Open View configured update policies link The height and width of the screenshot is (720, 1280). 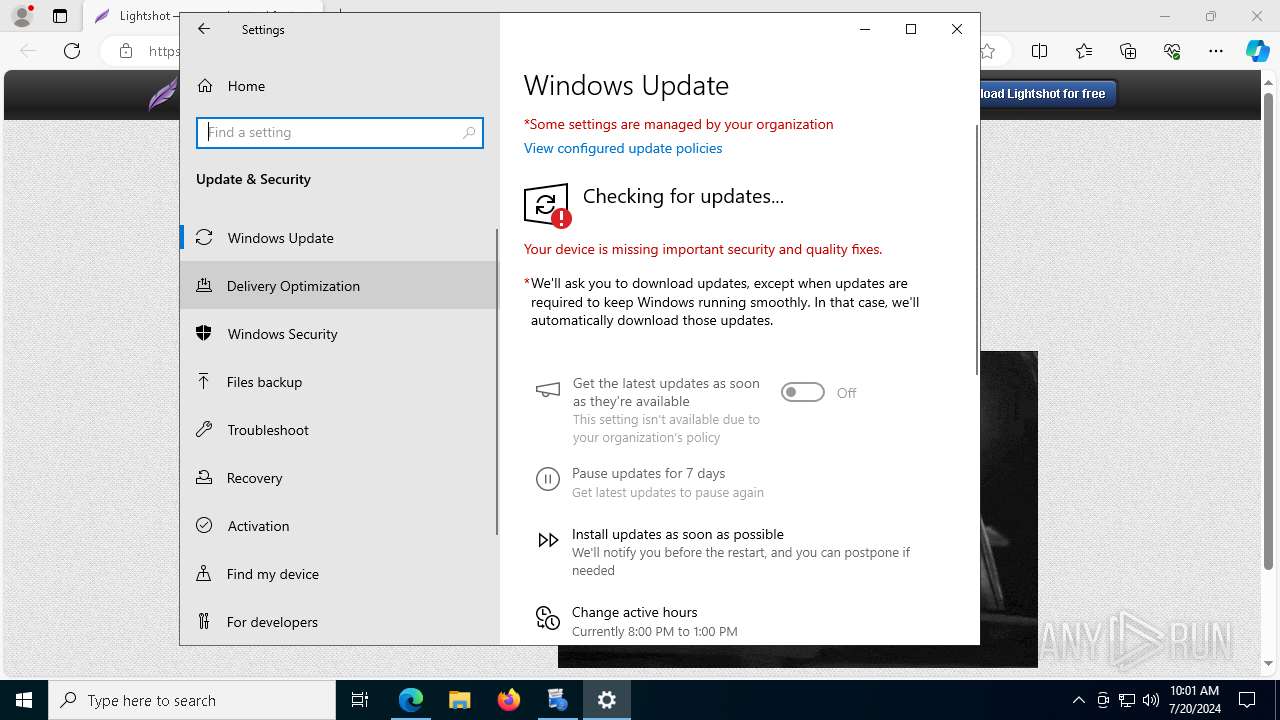(x=623, y=148)
